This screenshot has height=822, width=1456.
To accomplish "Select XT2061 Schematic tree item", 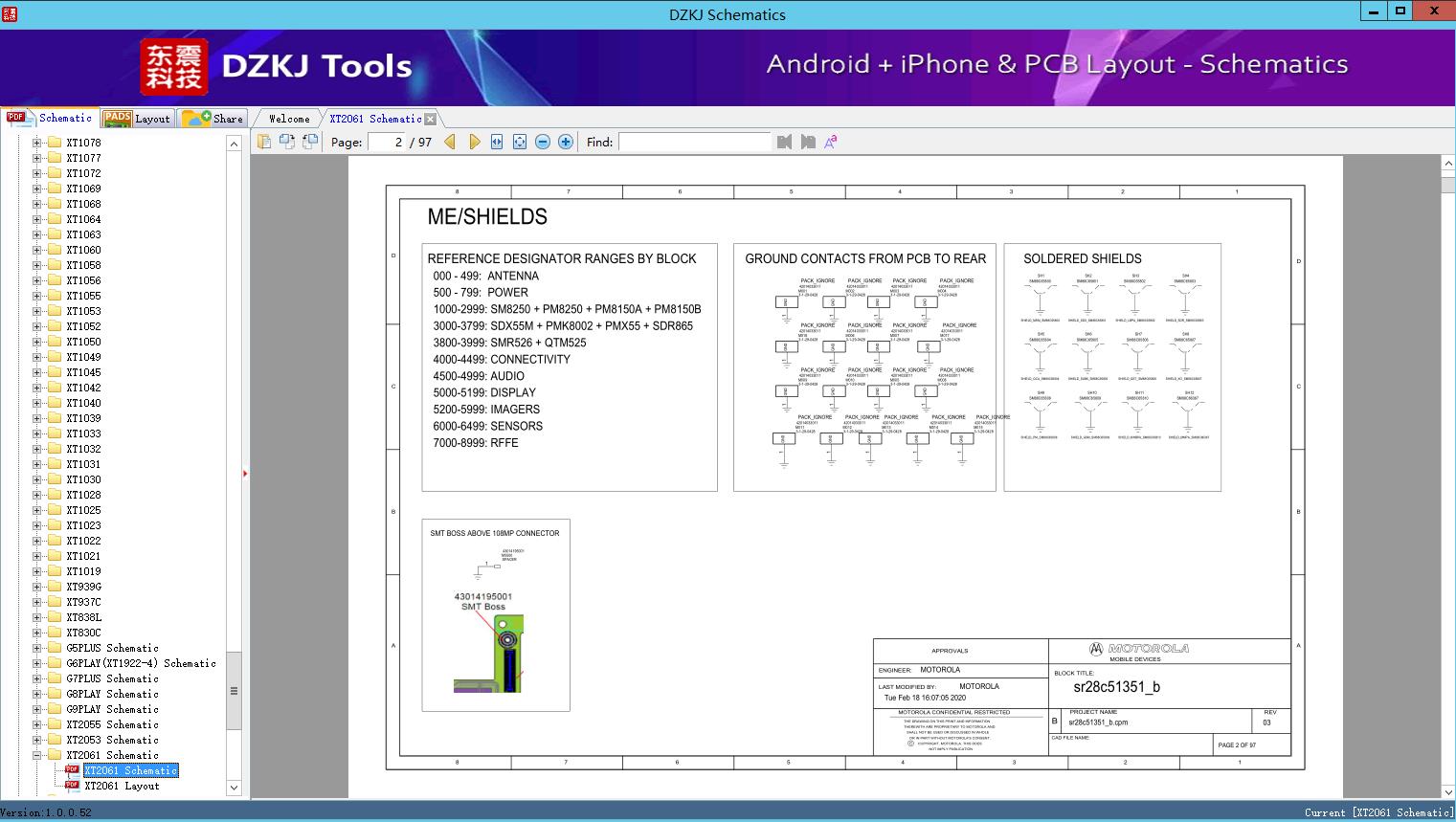I will pos(130,770).
